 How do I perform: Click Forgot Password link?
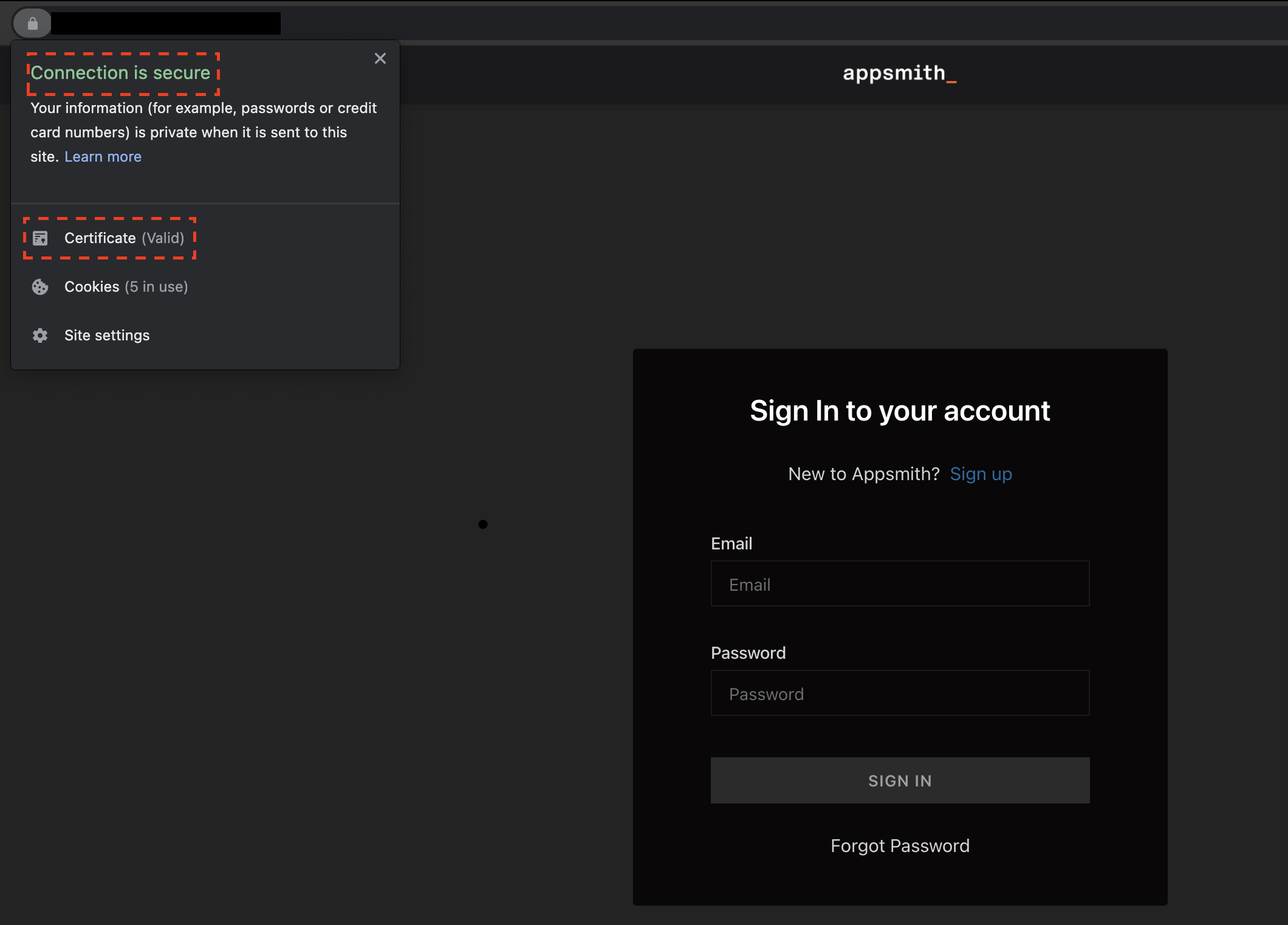click(900, 846)
